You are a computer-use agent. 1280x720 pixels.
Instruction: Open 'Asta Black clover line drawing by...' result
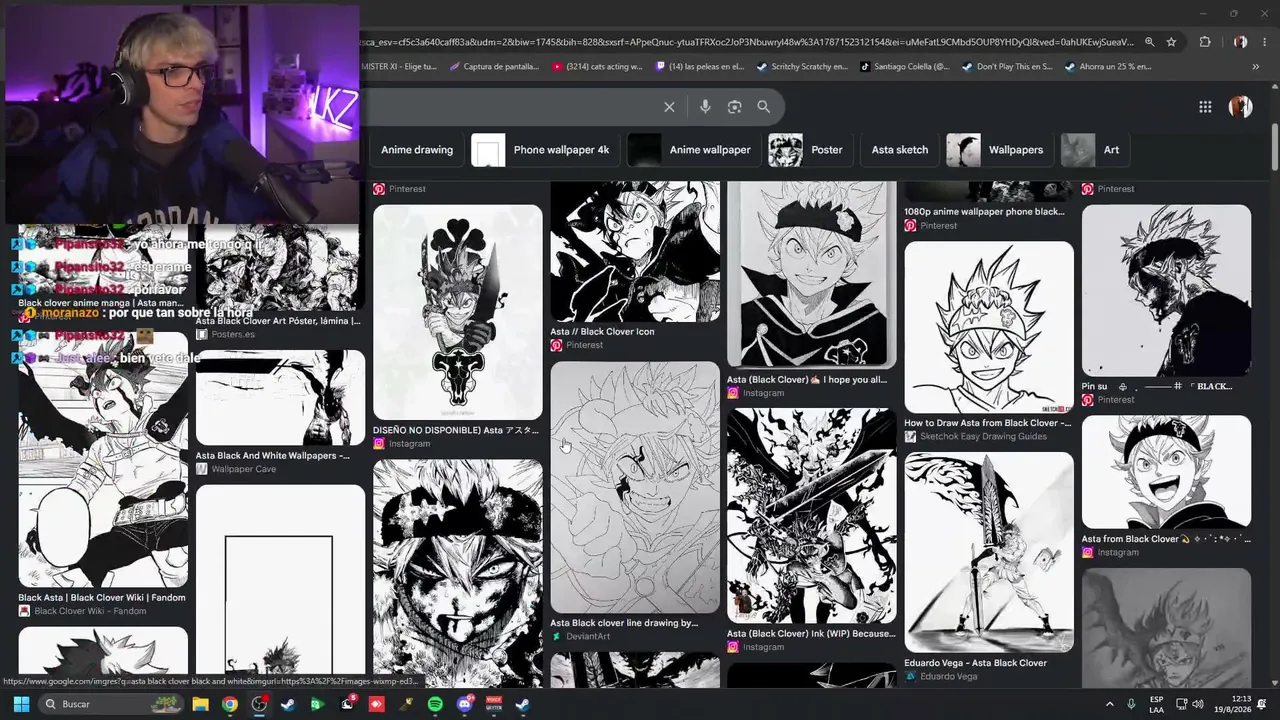(624, 623)
